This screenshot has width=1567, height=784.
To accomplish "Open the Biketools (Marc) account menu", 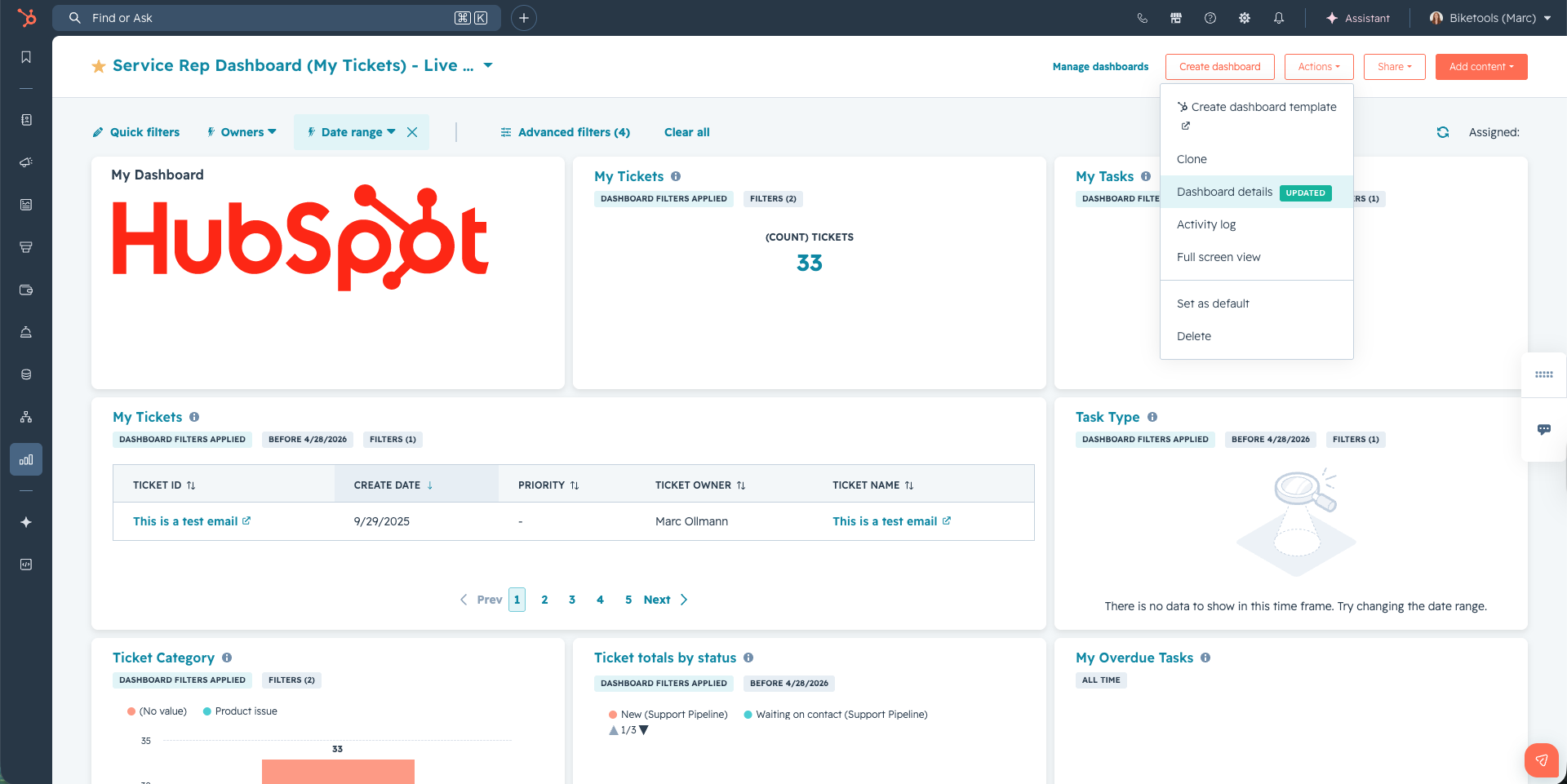I will pyautogui.click(x=1490, y=18).
